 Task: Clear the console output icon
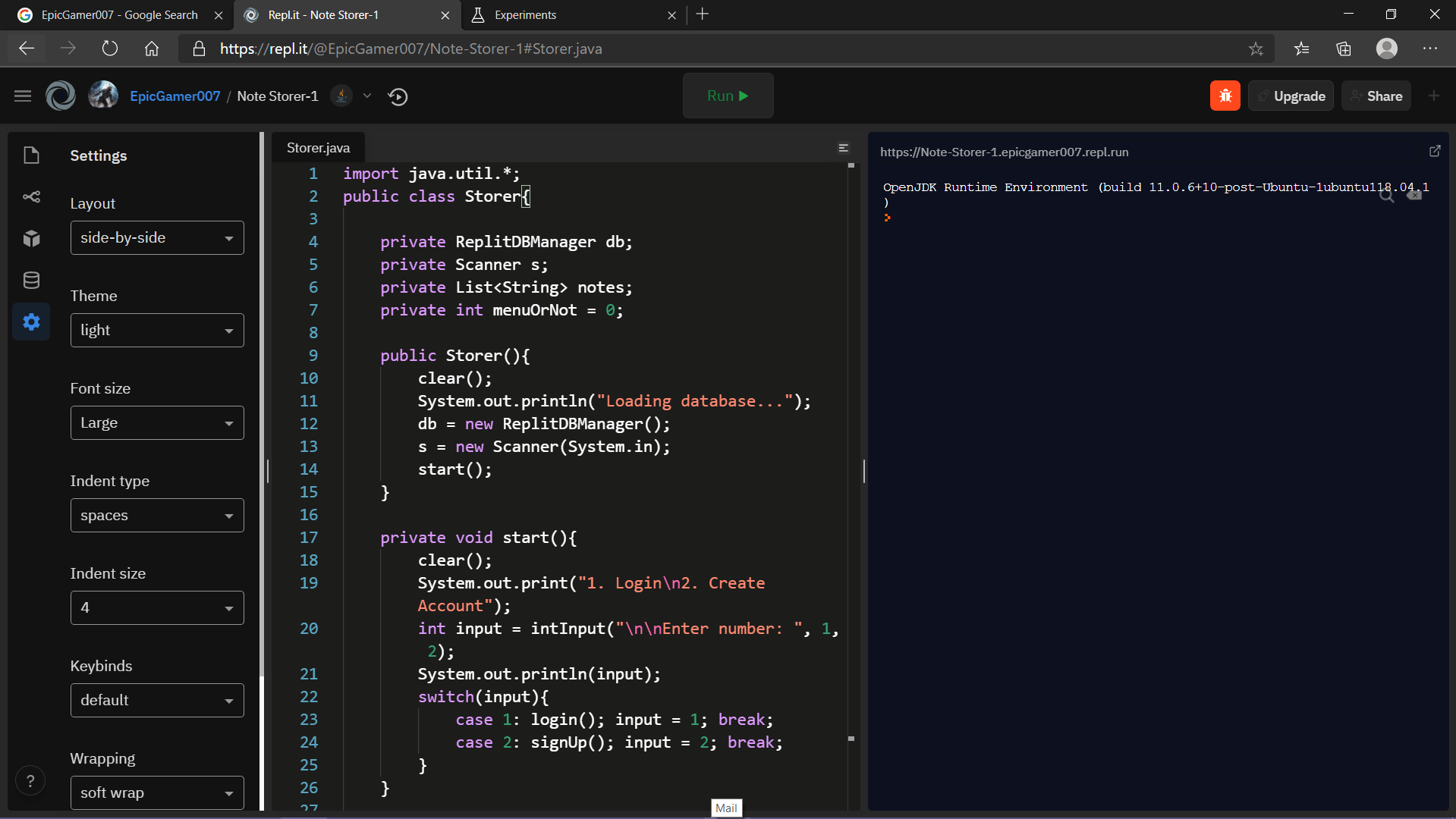(x=1414, y=196)
